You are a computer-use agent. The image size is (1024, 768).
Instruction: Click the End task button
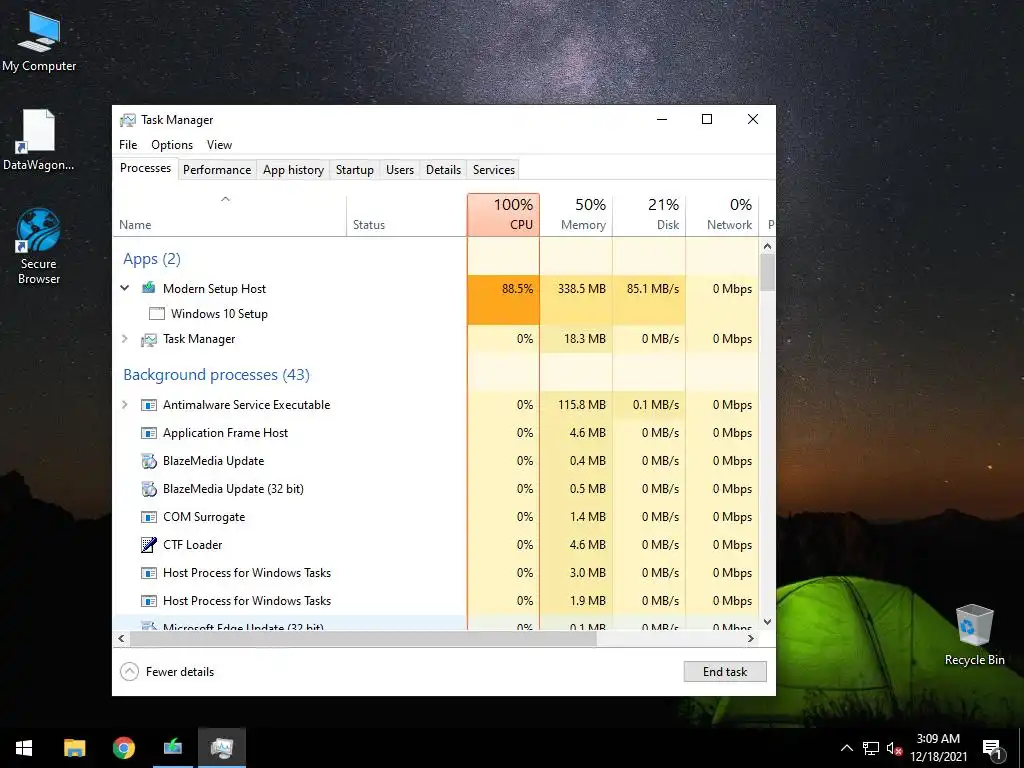pyautogui.click(x=725, y=671)
